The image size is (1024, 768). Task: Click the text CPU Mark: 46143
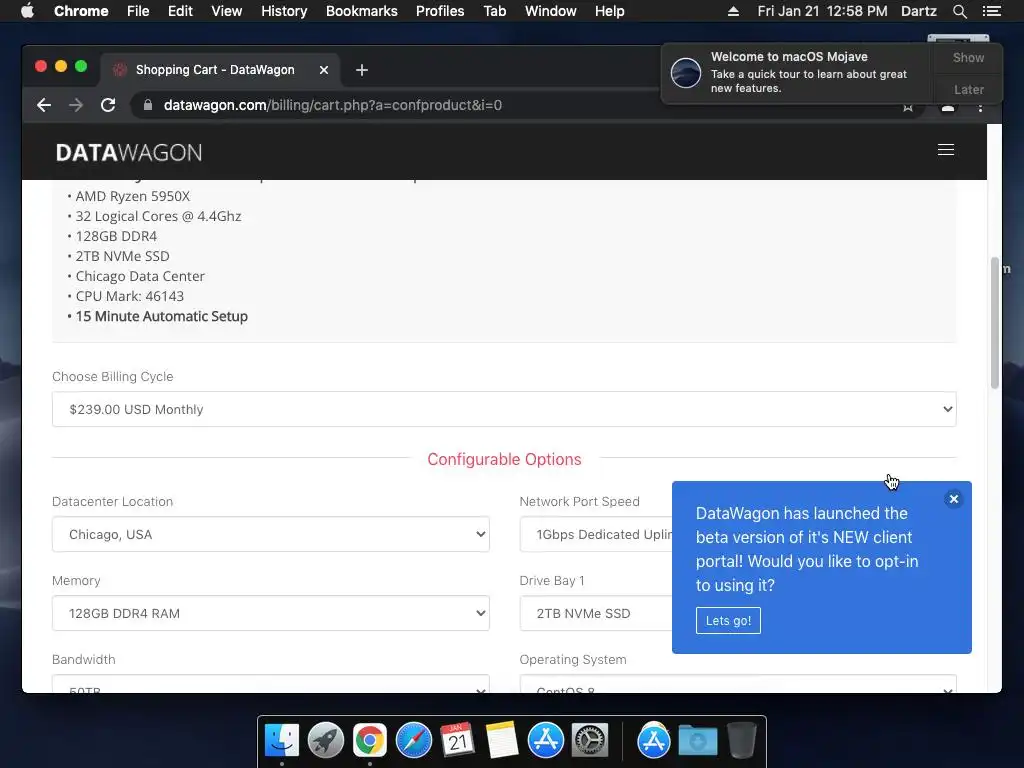pos(130,296)
